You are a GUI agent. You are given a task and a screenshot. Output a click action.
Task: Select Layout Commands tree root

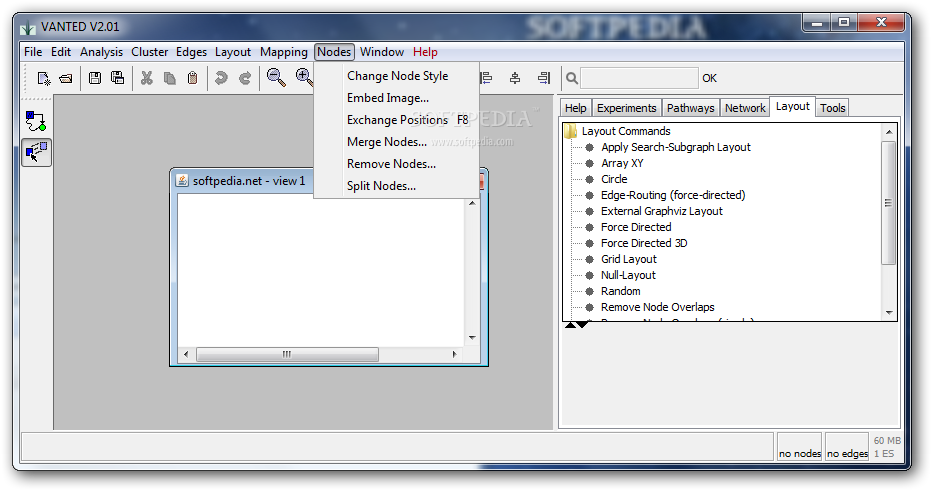pyautogui.click(x=626, y=131)
